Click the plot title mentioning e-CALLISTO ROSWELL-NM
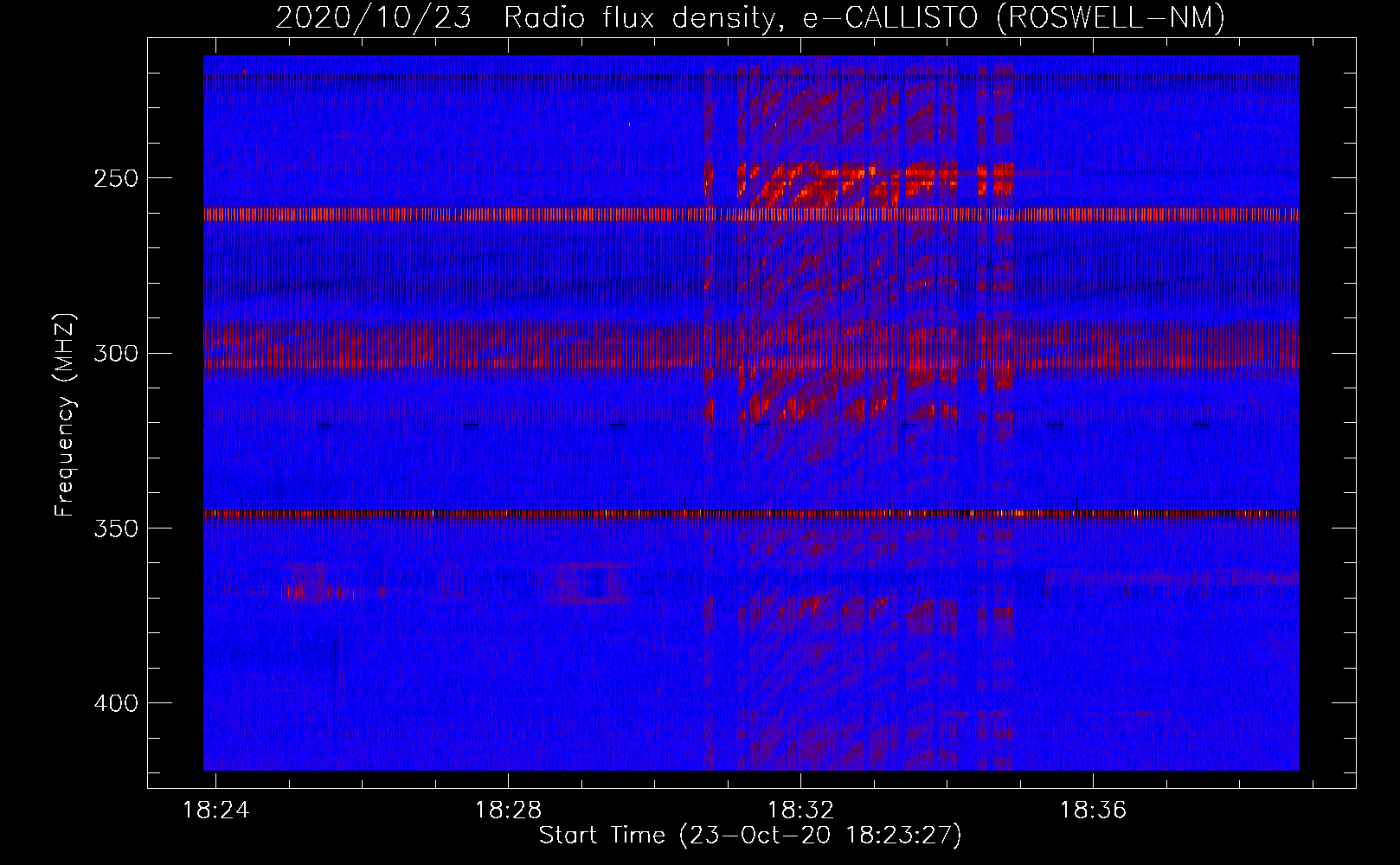 point(750,17)
